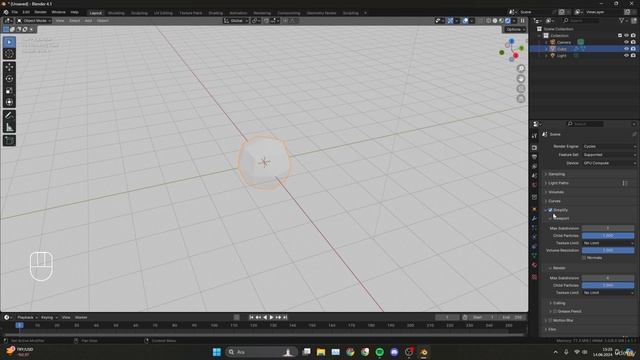Switch to wireframe viewport shading

point(489,20)
